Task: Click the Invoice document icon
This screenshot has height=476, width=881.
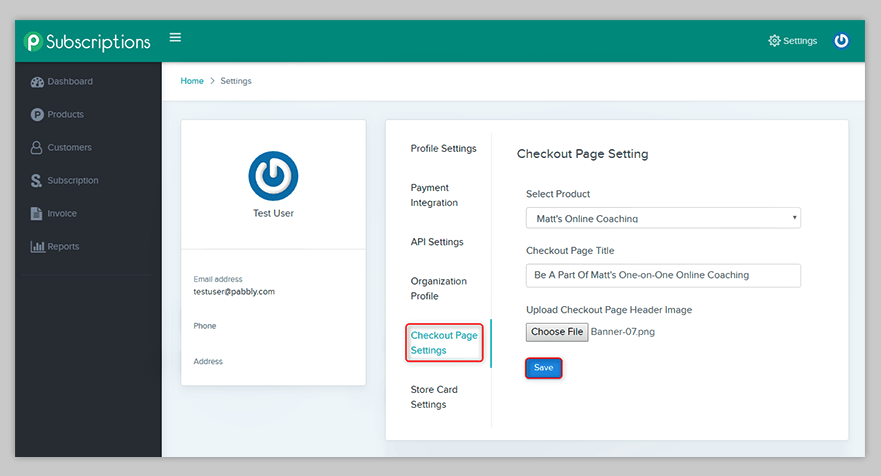Action: click(x=37, y=214)
